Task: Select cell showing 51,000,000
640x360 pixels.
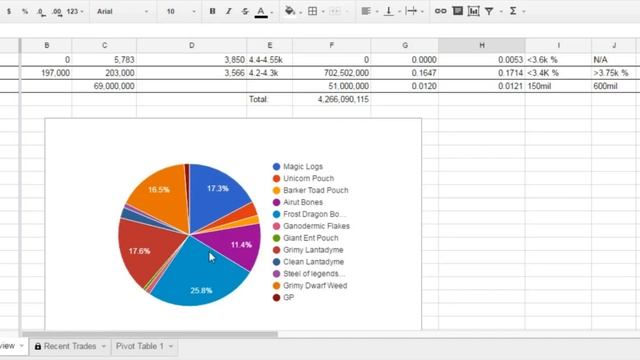Action: [331, 86]
